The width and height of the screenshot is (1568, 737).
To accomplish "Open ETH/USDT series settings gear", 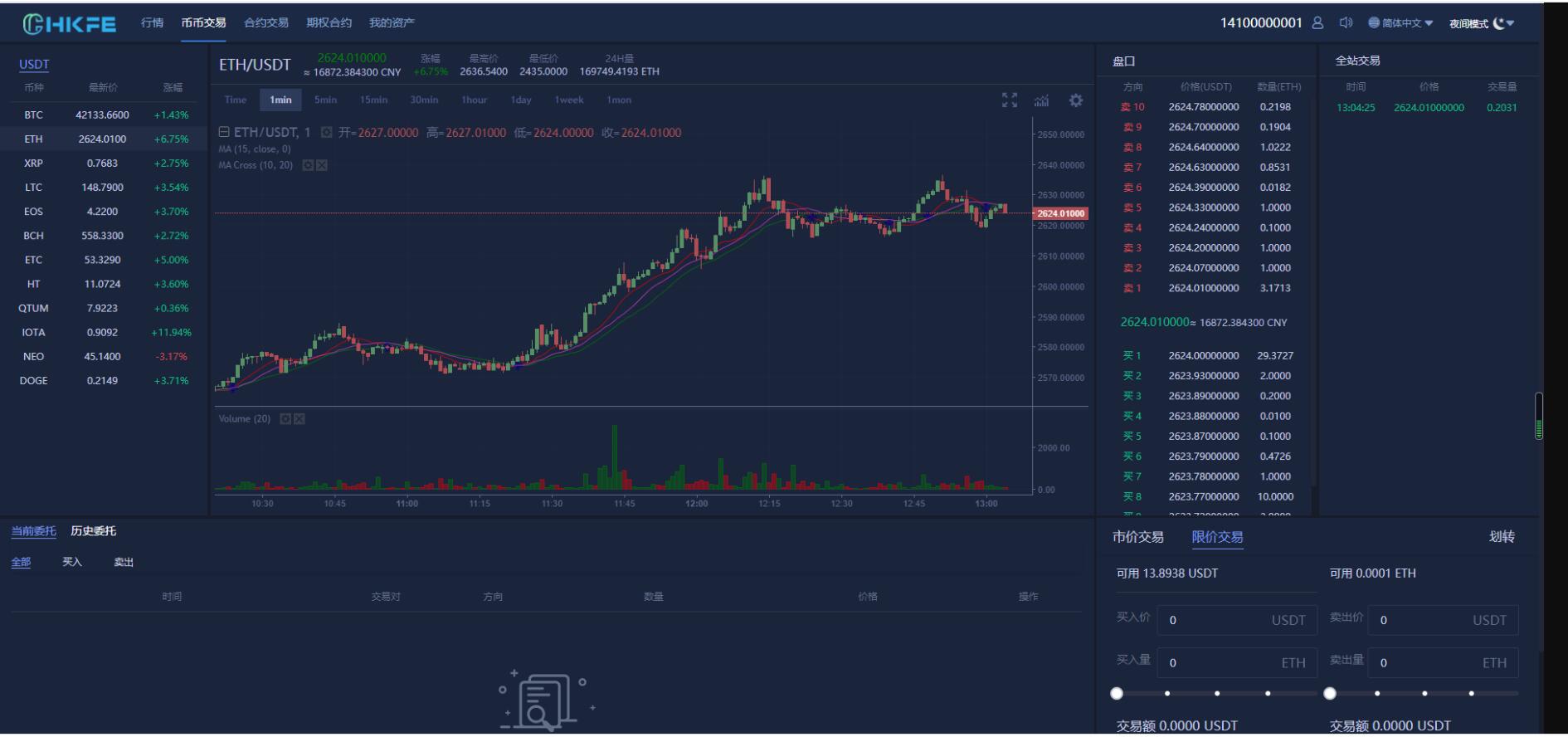I will tap(326, 133).
